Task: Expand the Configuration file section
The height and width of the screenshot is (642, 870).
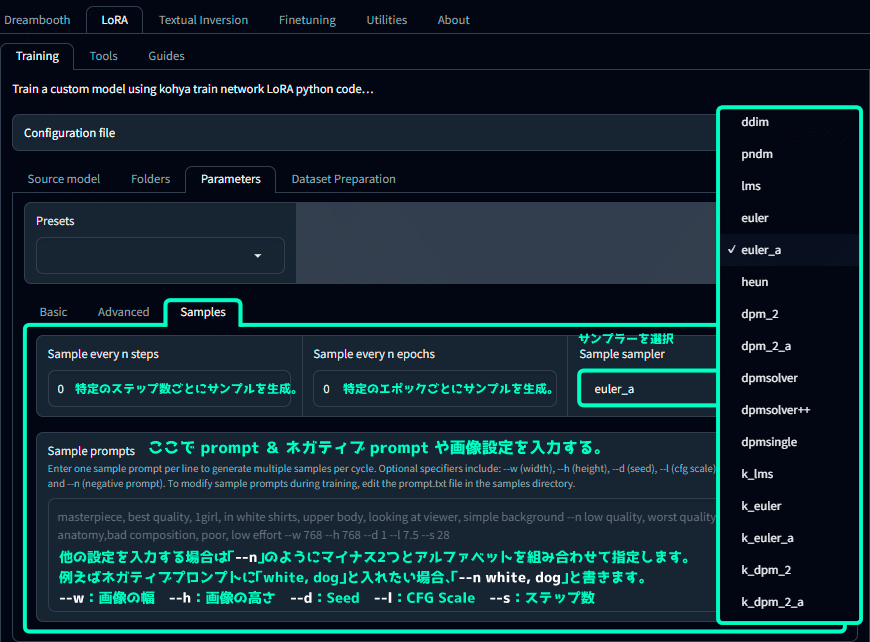Action: click(x=365, y=133)
